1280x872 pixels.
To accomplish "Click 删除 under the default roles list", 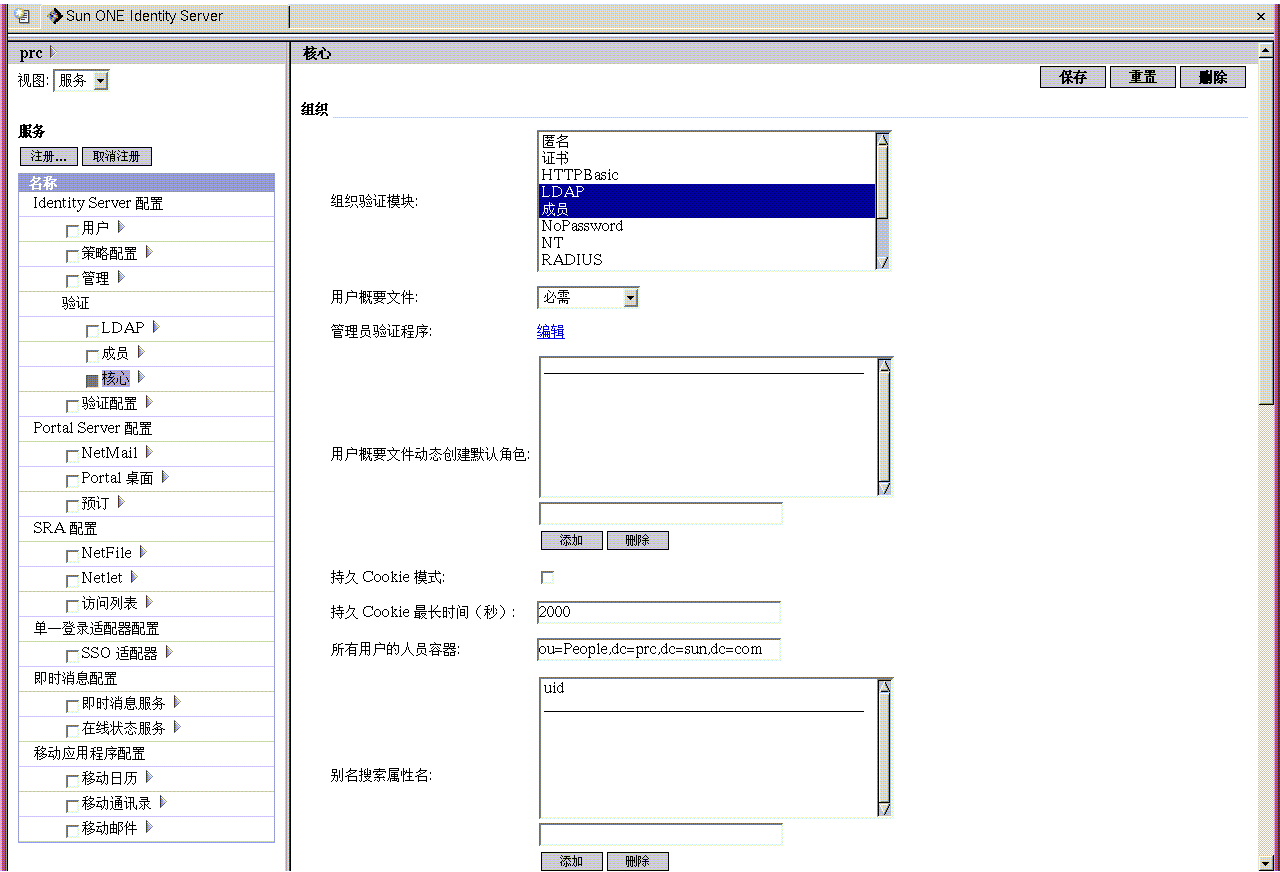I will (638, 540).
